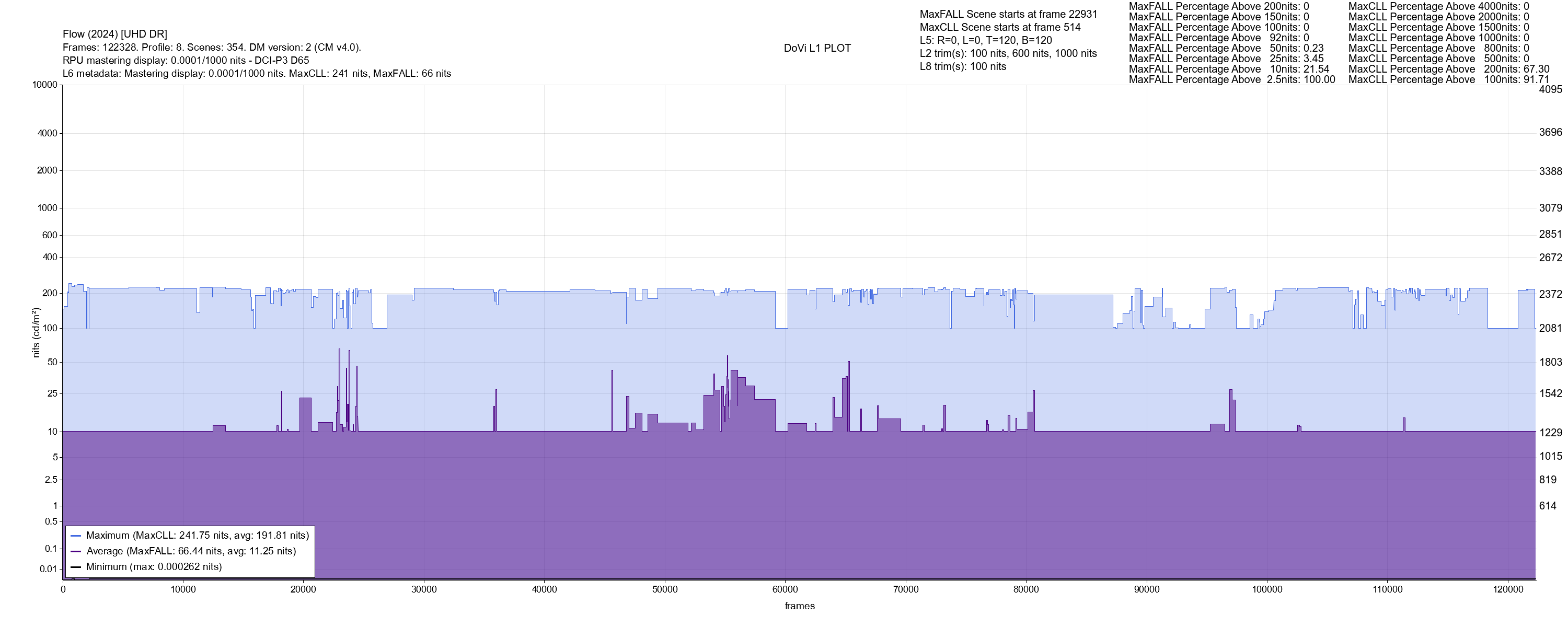
Task: Click the blue Maximum legend line swatch
Action: pos(76,536)
